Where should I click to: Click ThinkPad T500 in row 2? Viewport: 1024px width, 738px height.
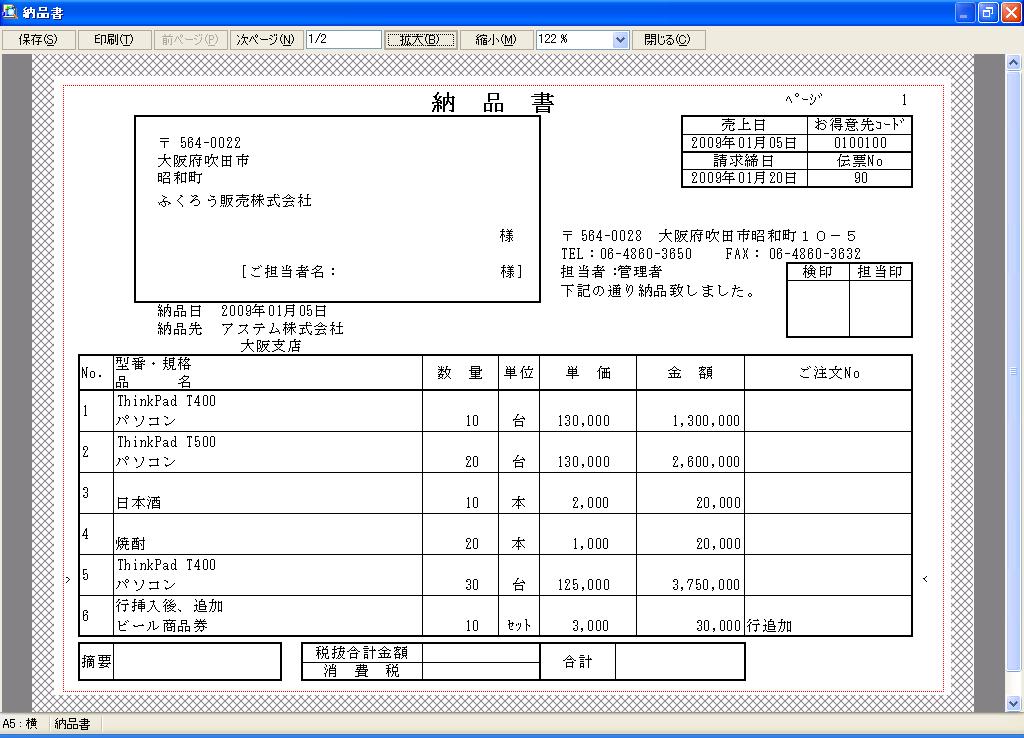coord(167,442)
